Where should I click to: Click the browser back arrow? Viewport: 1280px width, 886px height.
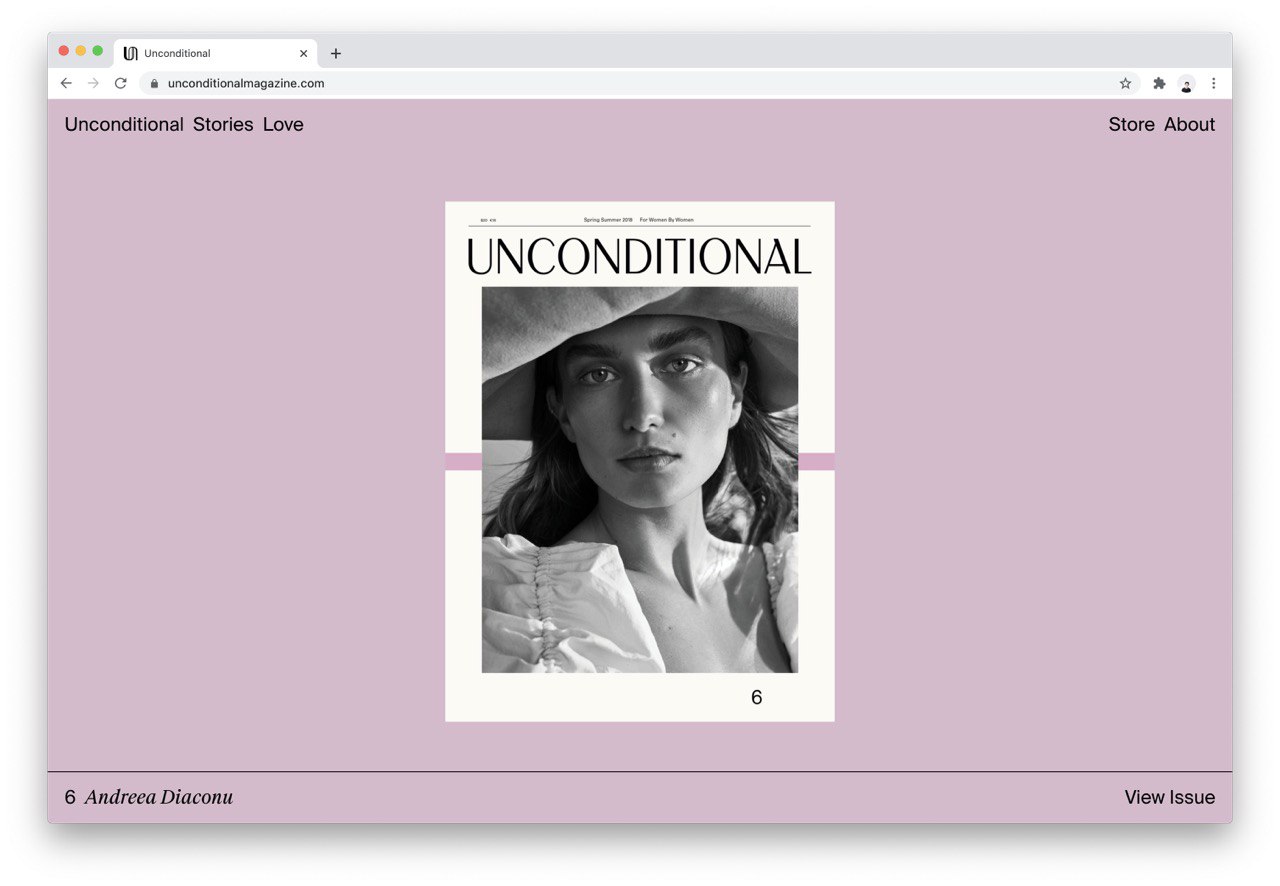coord(66,83)
